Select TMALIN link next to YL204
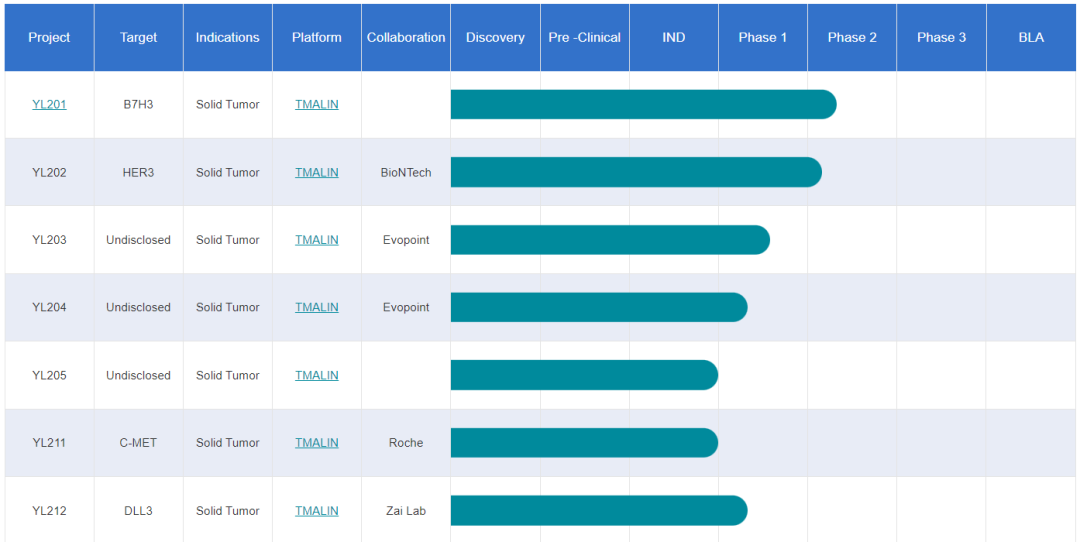This screenshot has height=542, width=1080. tap(317, 307)
